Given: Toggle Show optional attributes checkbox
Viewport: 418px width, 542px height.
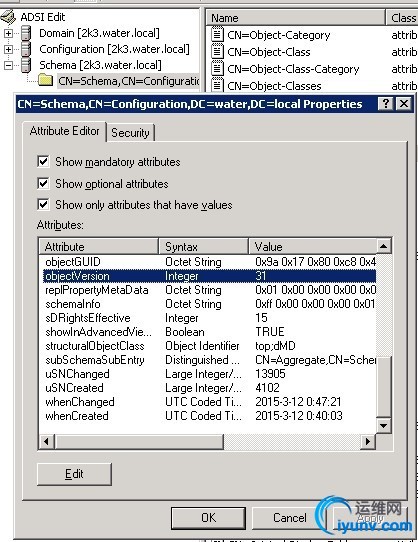Looking at the screenshot, I should point(43,183).
